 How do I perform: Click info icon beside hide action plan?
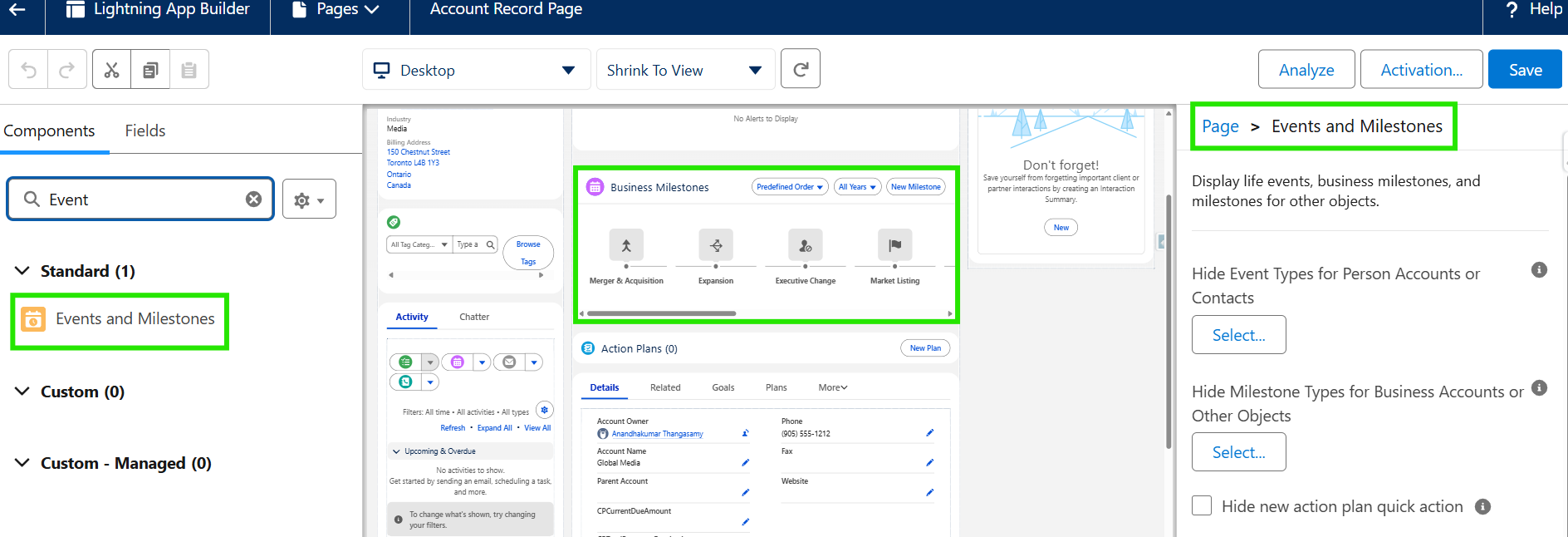pyautogui.click(x=1483, y=507)
